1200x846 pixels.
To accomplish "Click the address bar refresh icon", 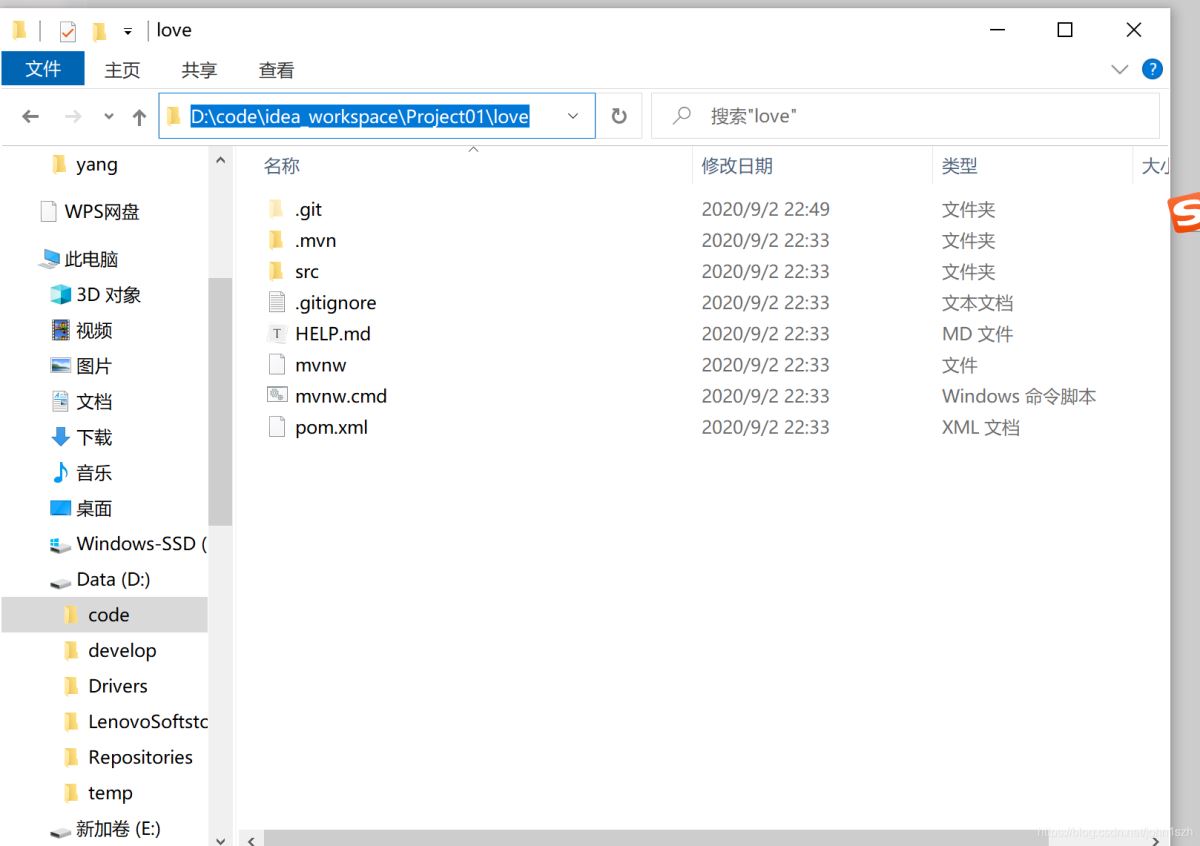I will (x=619, y=115).
